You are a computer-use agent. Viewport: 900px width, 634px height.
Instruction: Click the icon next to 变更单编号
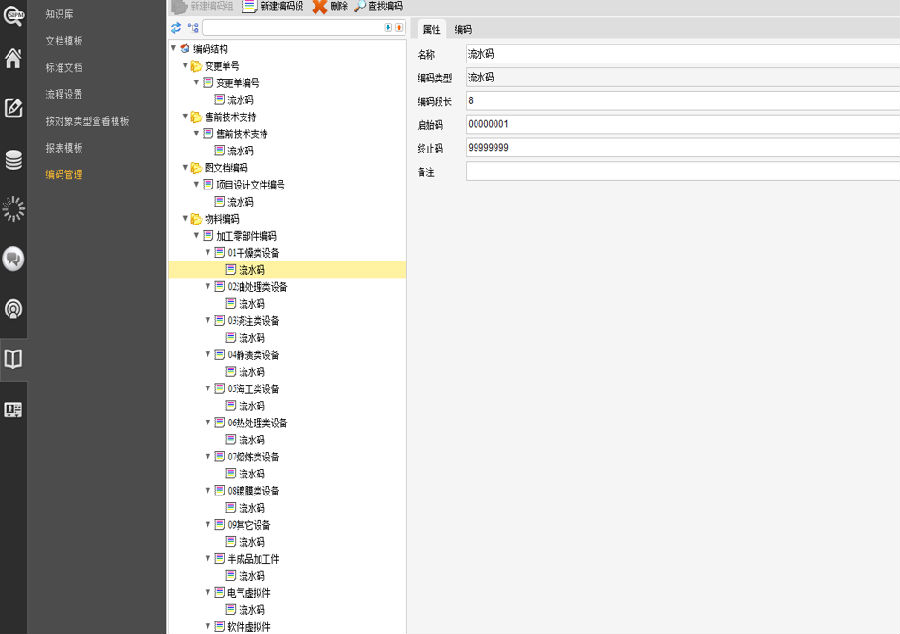point(208,83)
